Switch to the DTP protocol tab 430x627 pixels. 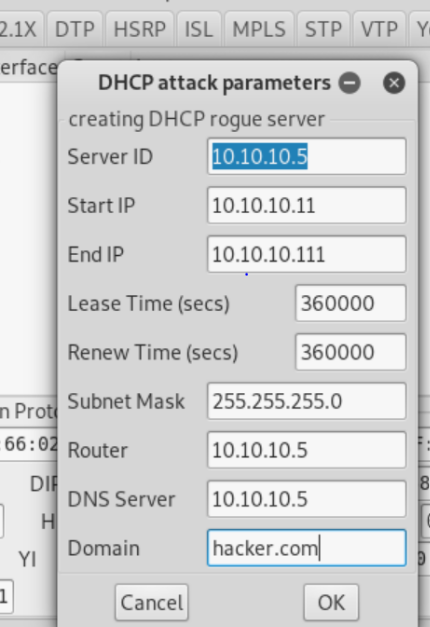pyautogui.click(x=75, y=29)
